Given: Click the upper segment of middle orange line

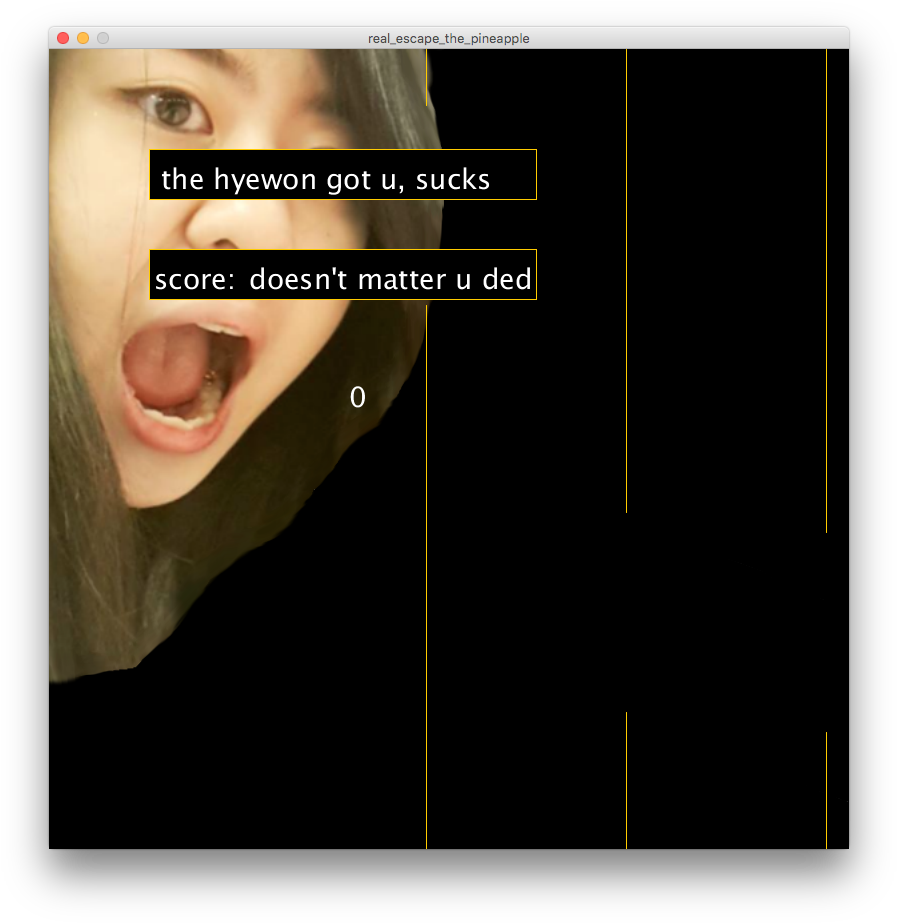Looking at the screenshot, I should click(626, 280).
